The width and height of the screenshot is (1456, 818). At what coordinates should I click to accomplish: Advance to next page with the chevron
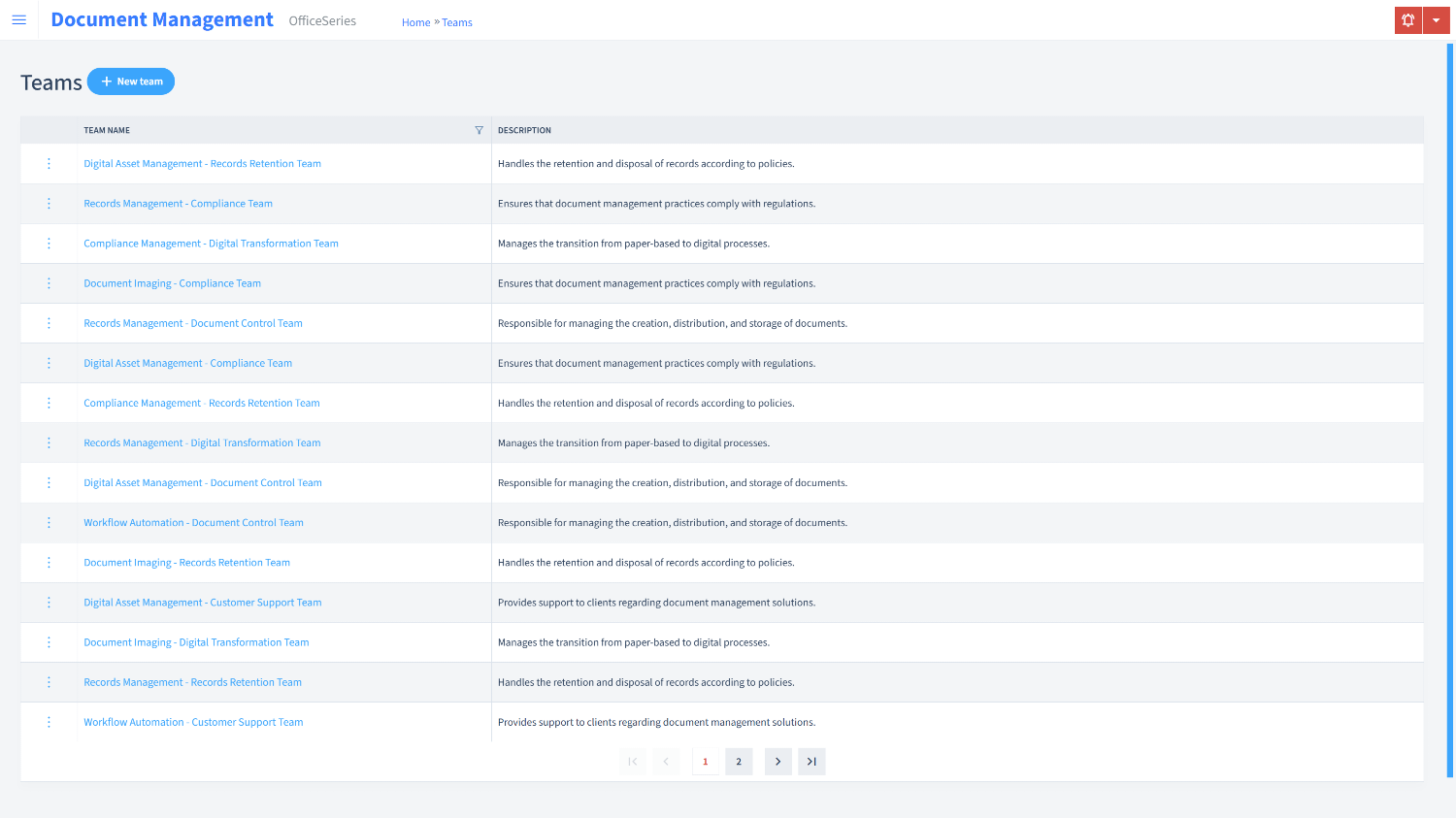click(x=778, y=761)
